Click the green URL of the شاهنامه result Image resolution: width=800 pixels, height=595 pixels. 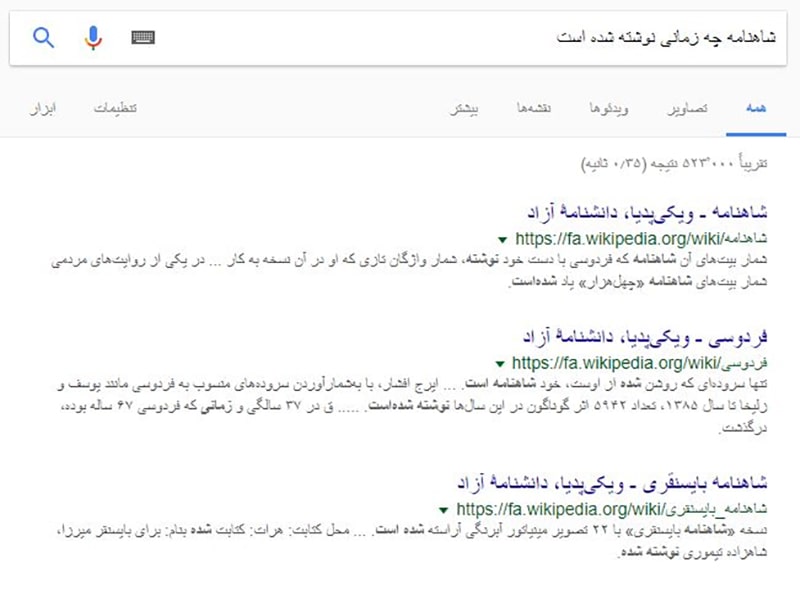[641, 238]
